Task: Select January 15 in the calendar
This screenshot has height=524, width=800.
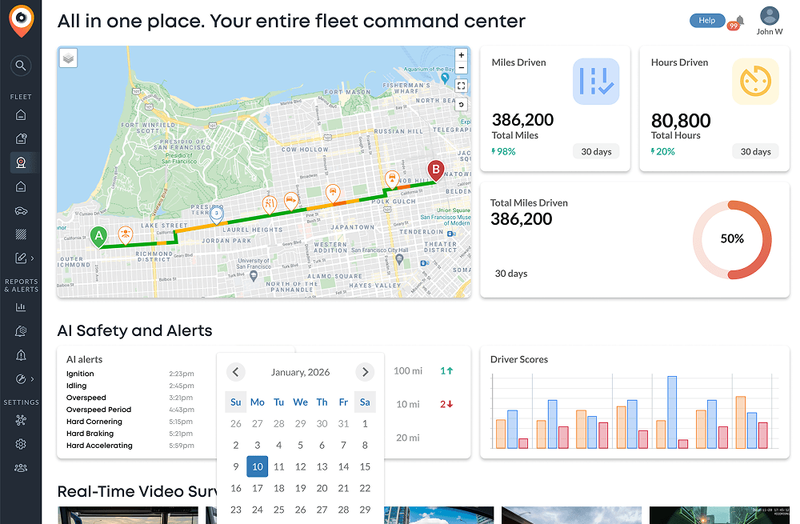Action: click(x=365, y=467)
